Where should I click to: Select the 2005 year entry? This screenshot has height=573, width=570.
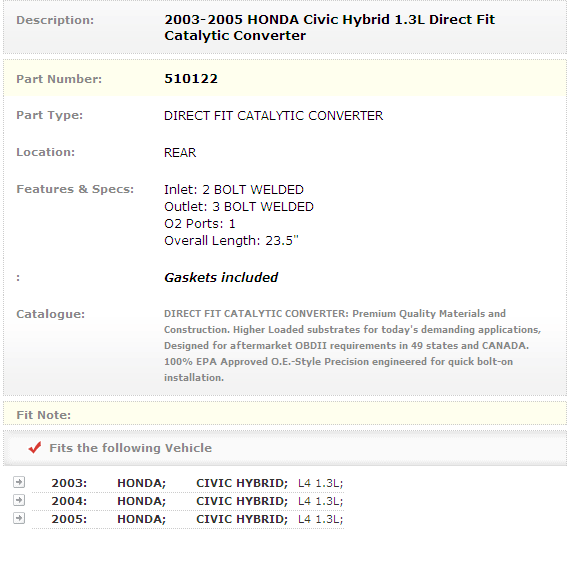point(69,519)
